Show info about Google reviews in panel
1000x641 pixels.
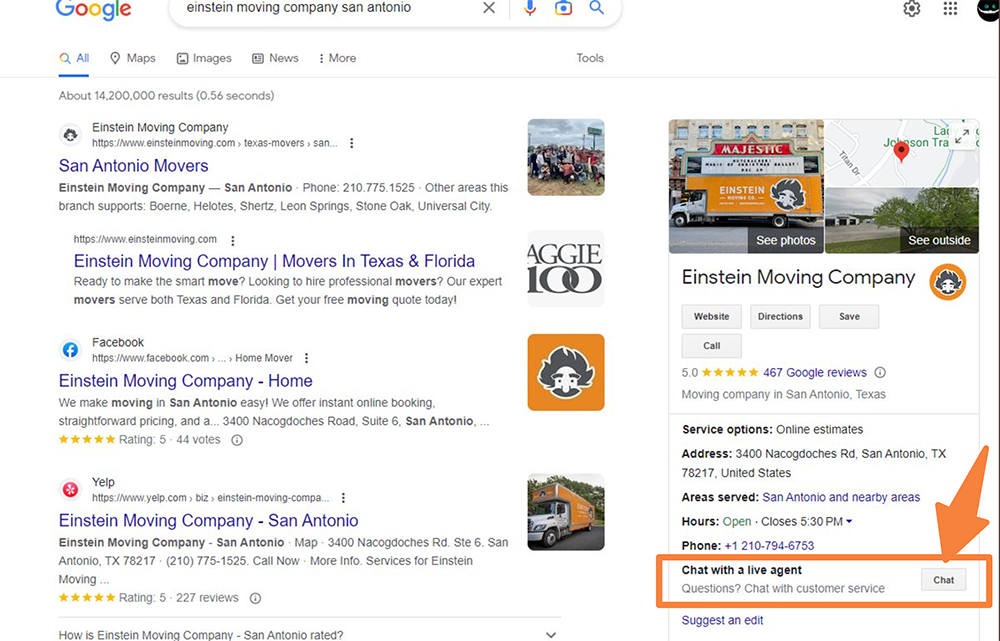click(880, 372)
